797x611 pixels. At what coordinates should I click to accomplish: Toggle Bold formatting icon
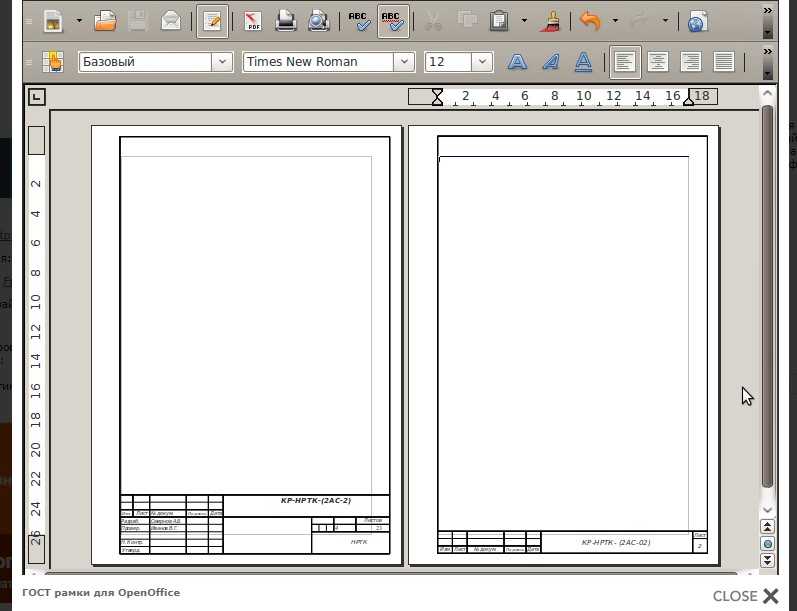tap(517, 62)
